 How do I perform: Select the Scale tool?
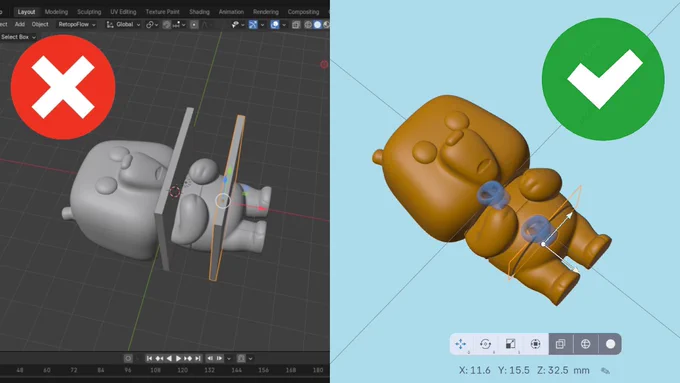tap(510, 344)
